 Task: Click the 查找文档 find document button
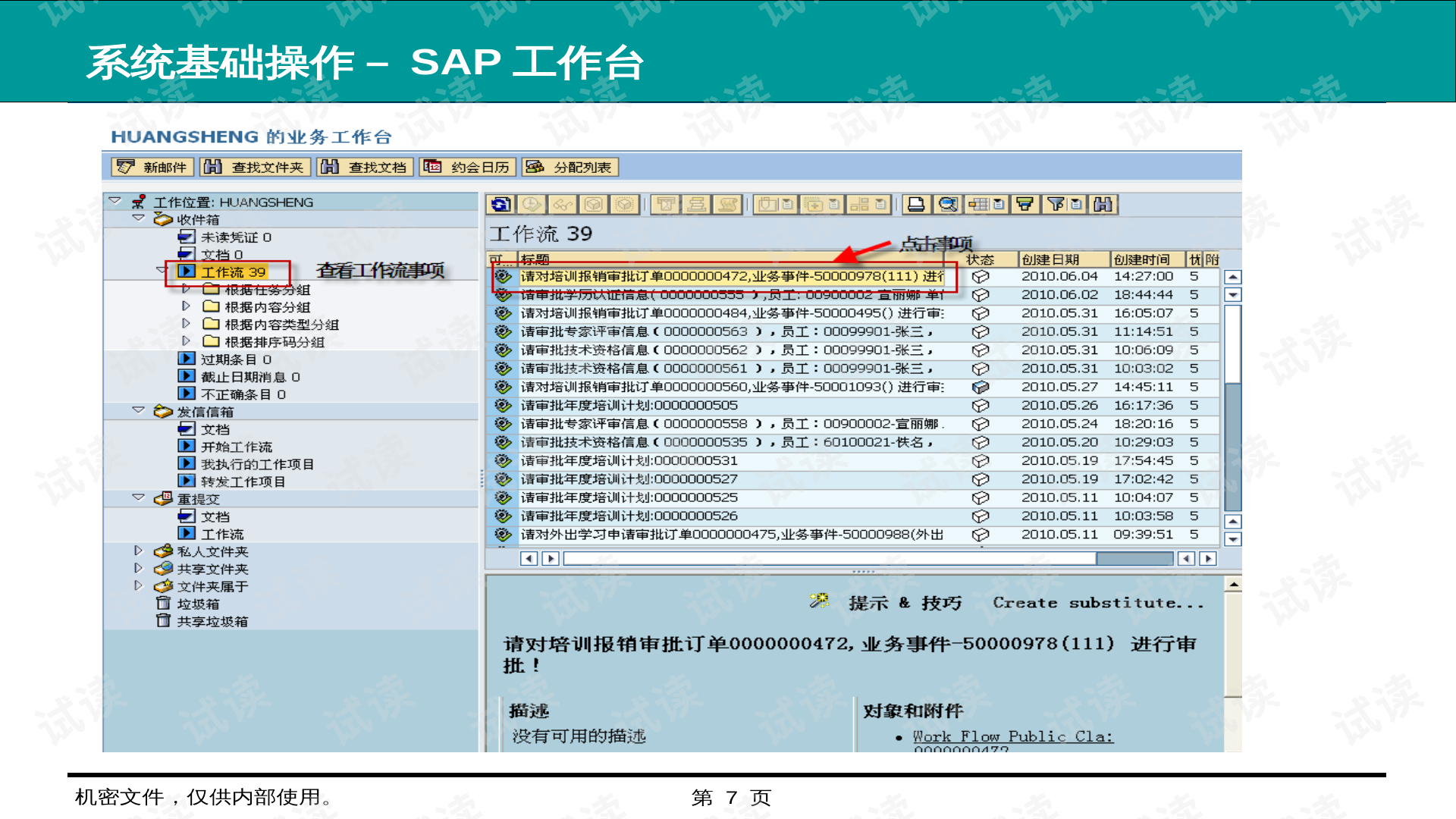pos(365,167)
